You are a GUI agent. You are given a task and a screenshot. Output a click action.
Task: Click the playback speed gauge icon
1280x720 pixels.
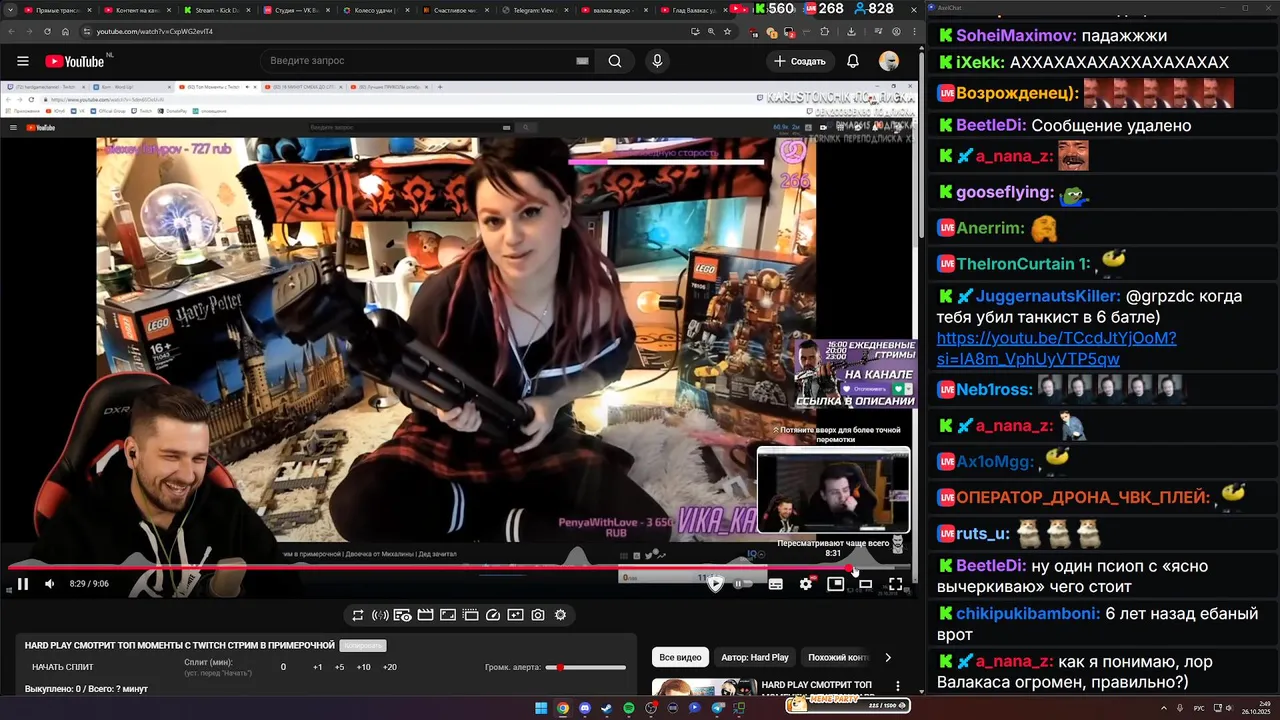click(x=493, y=615)
